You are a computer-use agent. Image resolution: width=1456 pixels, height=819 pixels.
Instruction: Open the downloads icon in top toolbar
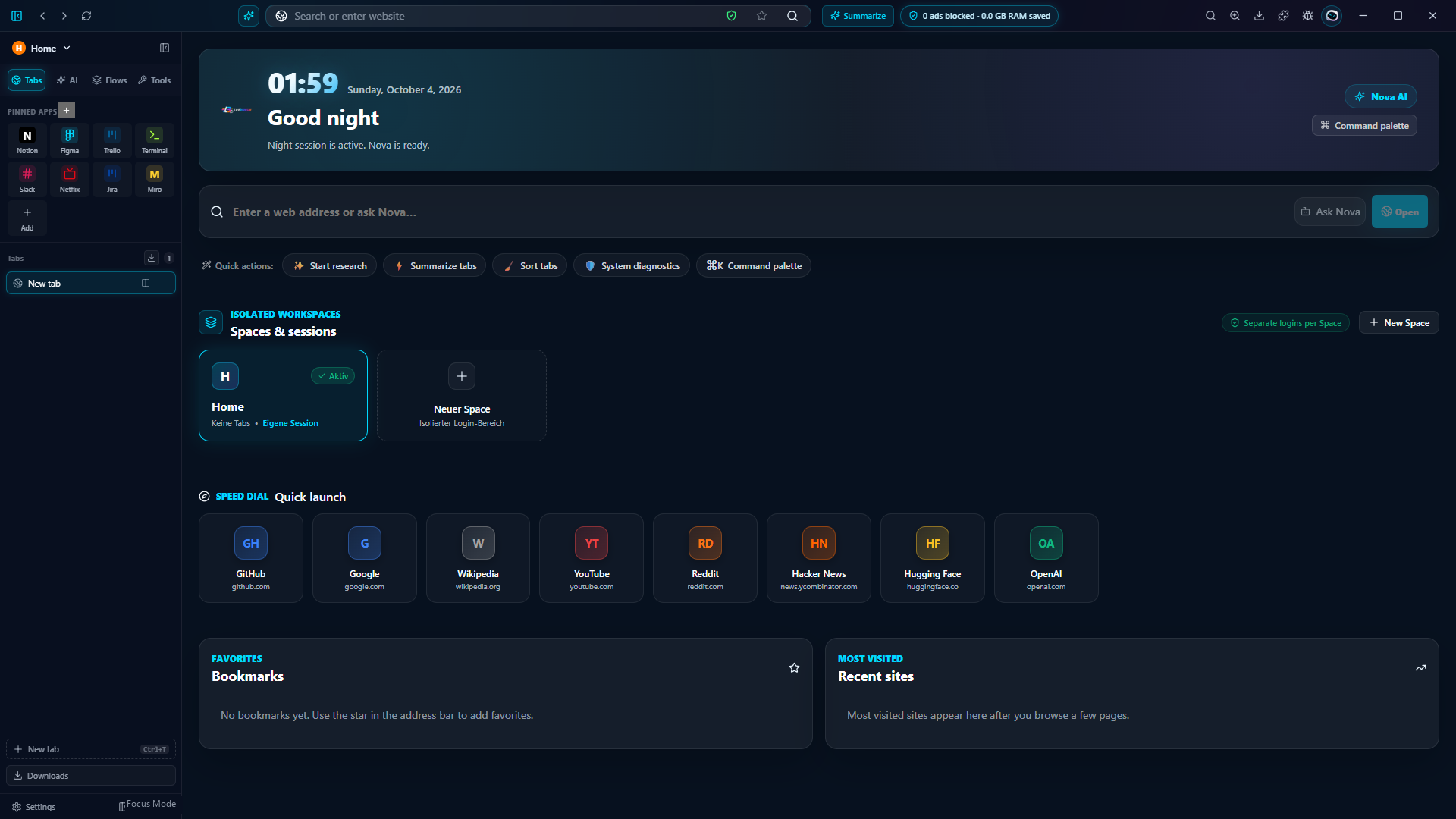click(1259, 16)
